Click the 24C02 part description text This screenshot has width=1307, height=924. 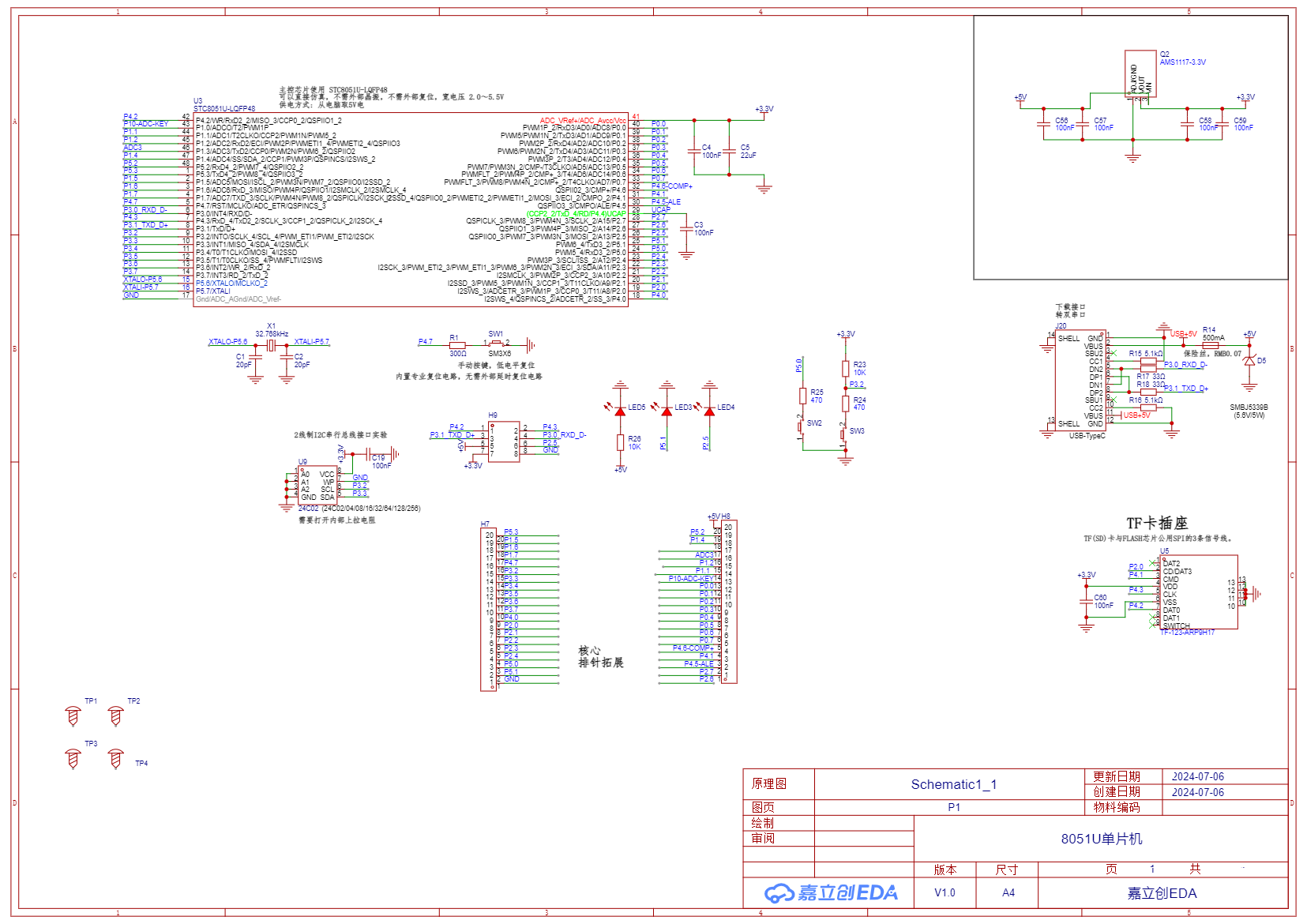point(359,509)
